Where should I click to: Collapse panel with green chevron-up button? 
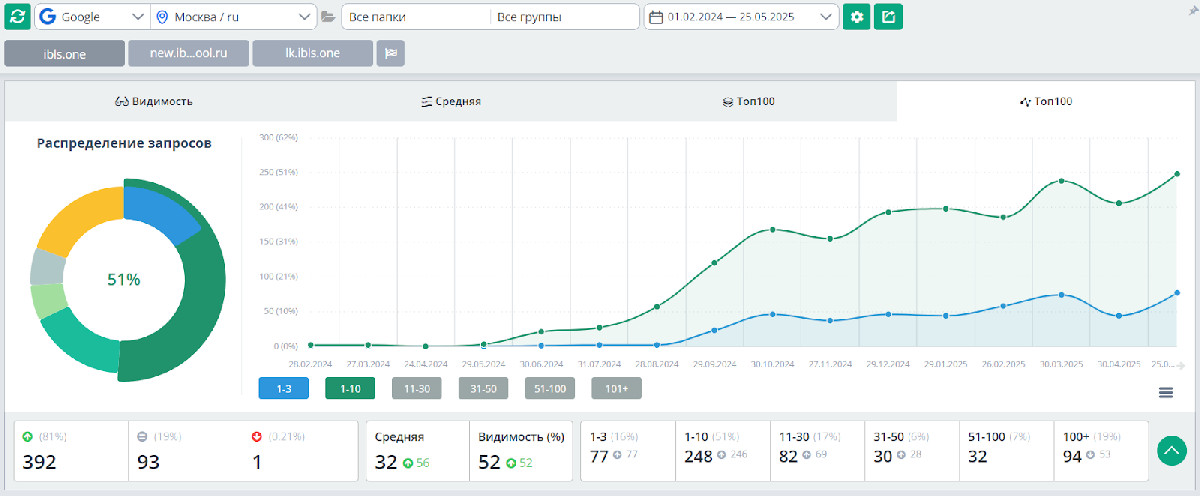tap(1172, 452)
